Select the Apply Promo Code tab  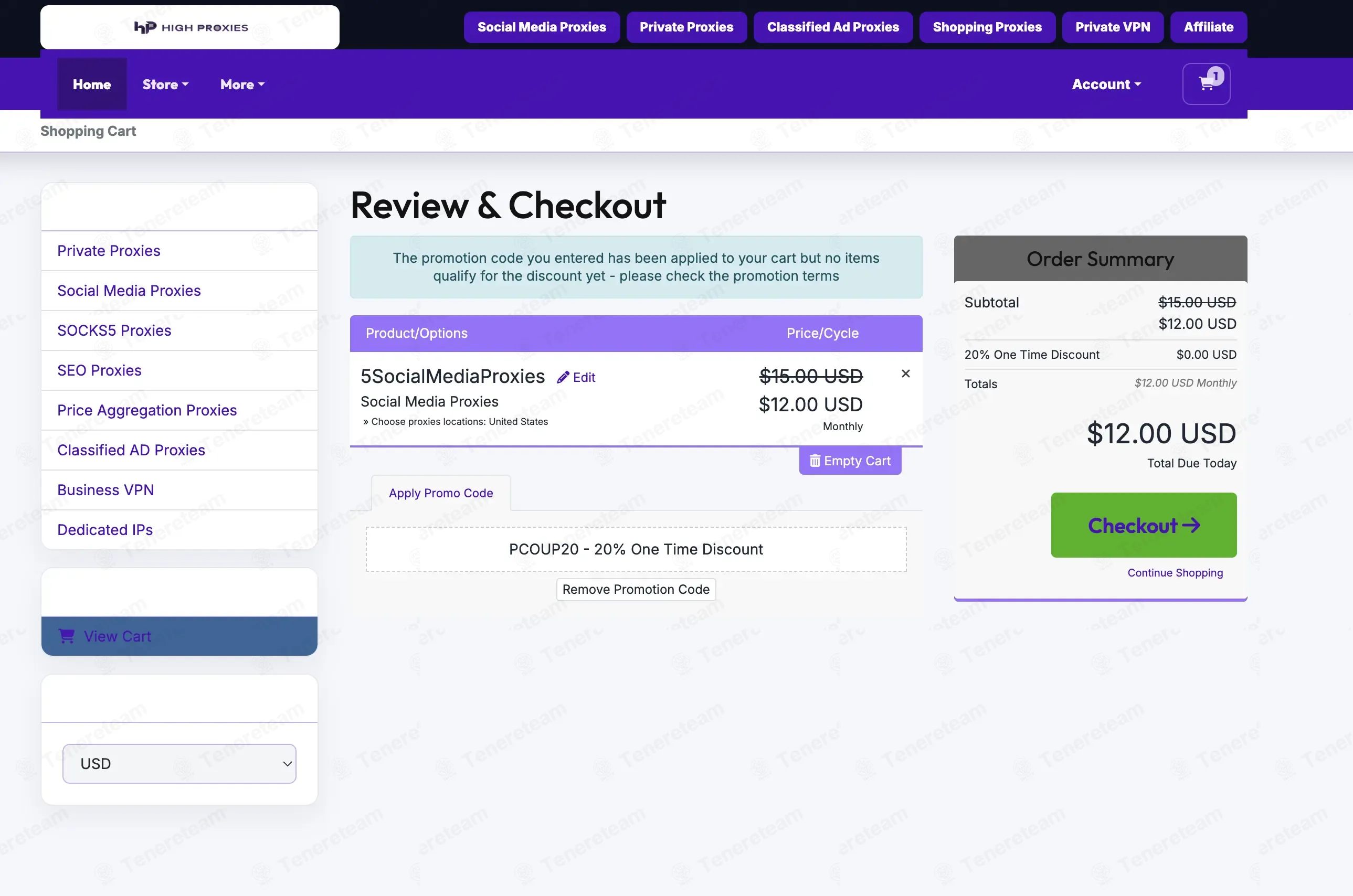pyautogui.click(x=441, y=493)
